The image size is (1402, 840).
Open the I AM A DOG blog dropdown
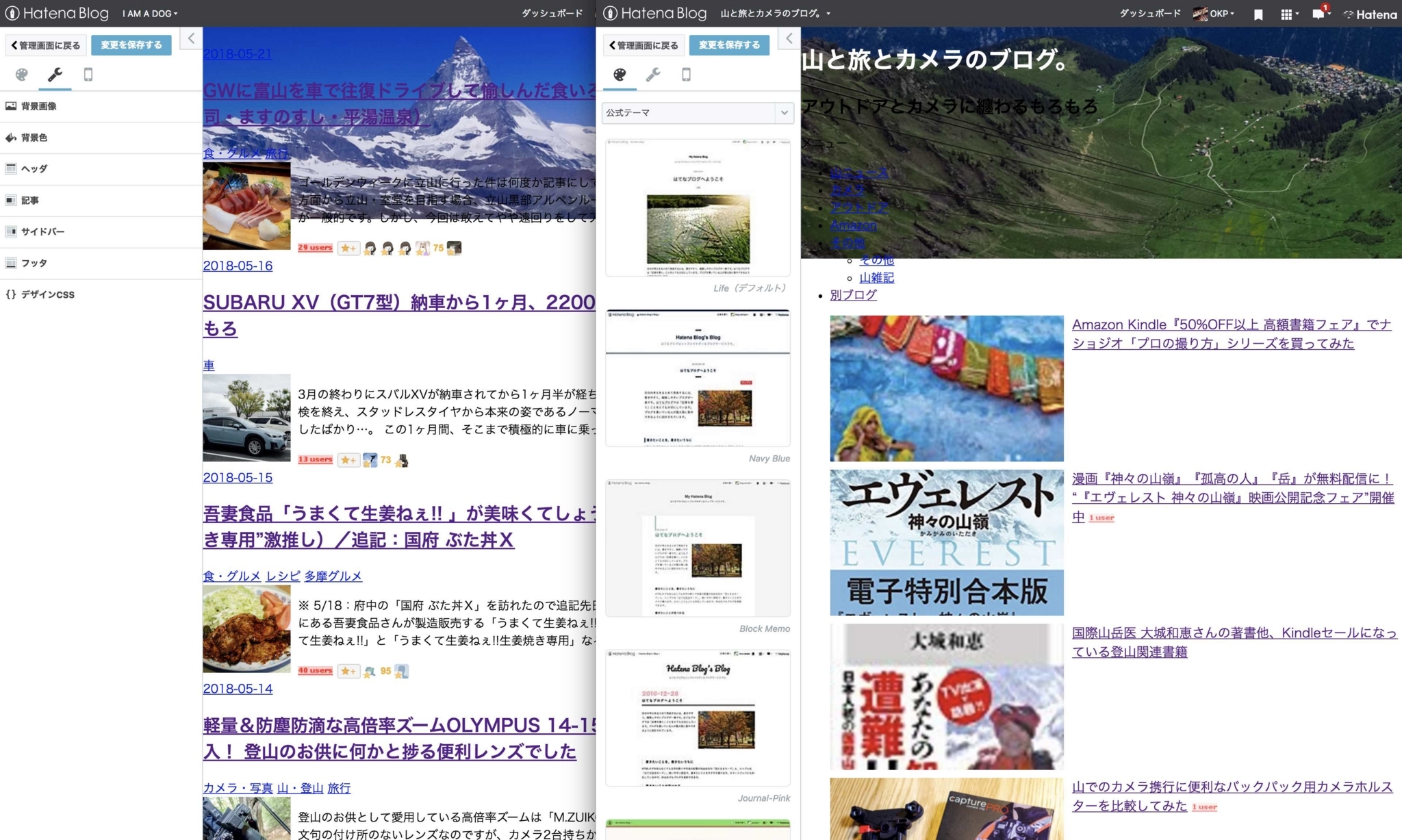150,14
